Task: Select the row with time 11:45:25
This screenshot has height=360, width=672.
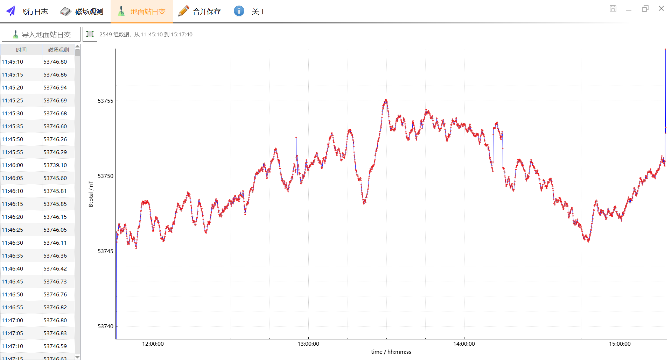Action: [x=37, y=101]
